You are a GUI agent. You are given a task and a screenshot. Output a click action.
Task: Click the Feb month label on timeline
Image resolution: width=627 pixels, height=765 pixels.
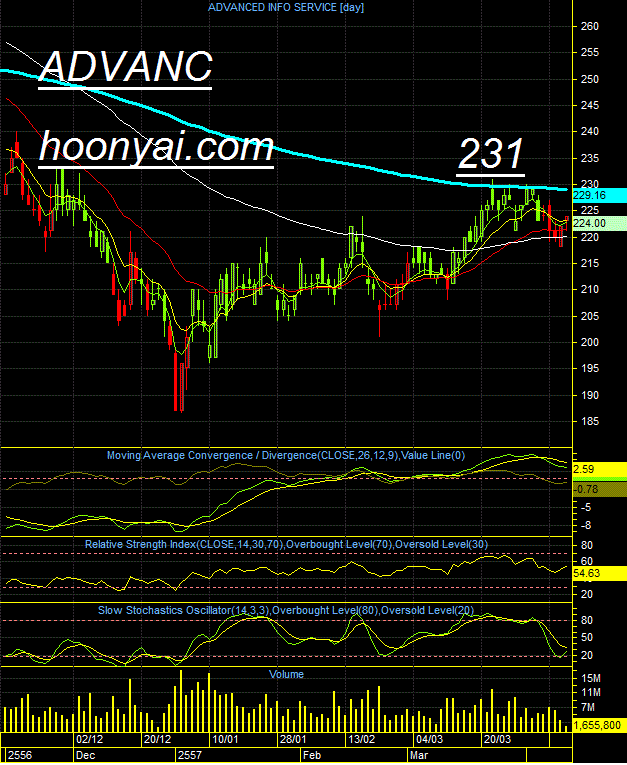click(x=312, y=755)
